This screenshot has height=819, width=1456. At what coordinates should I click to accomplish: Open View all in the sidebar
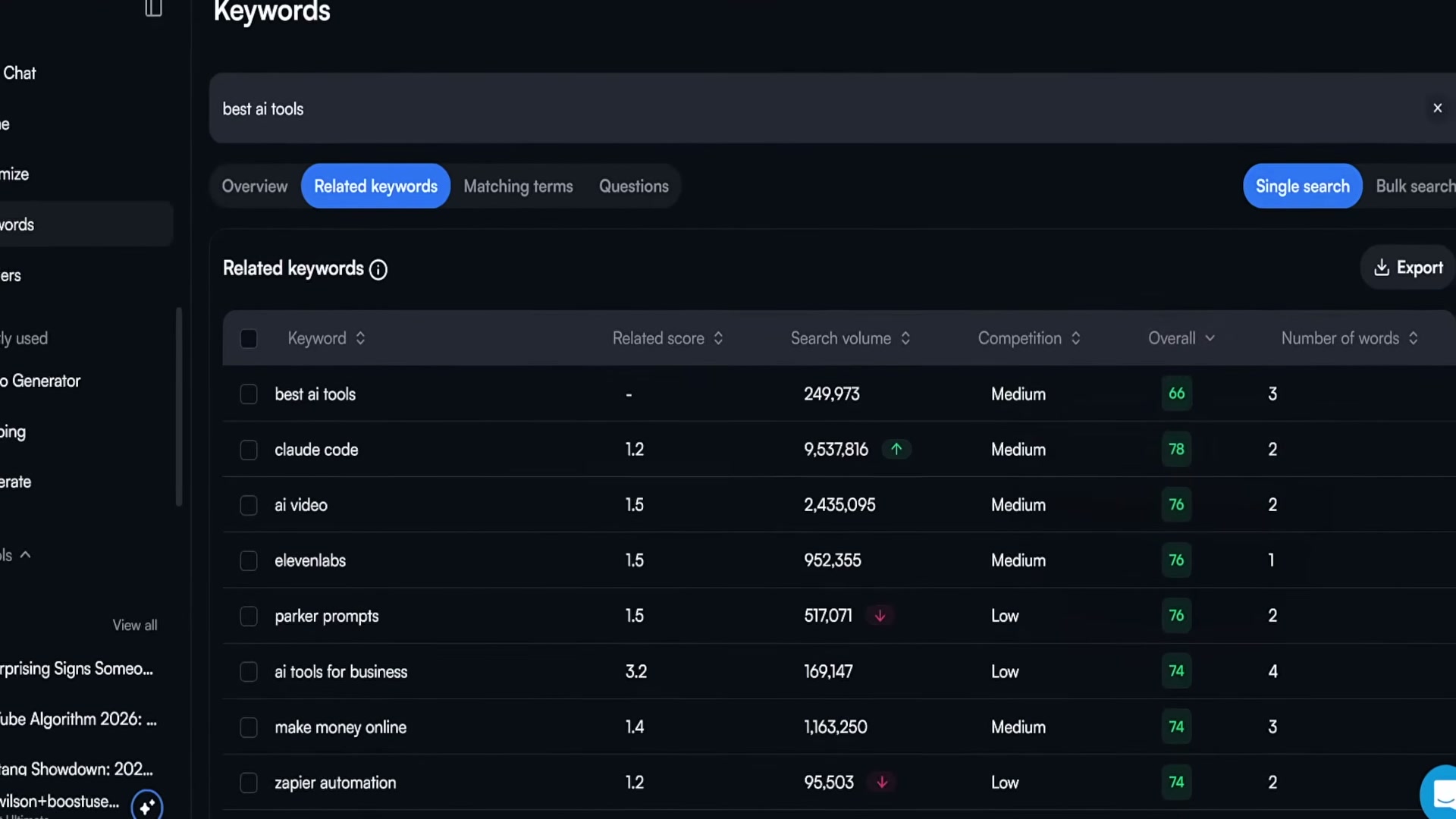pos(134,624)
